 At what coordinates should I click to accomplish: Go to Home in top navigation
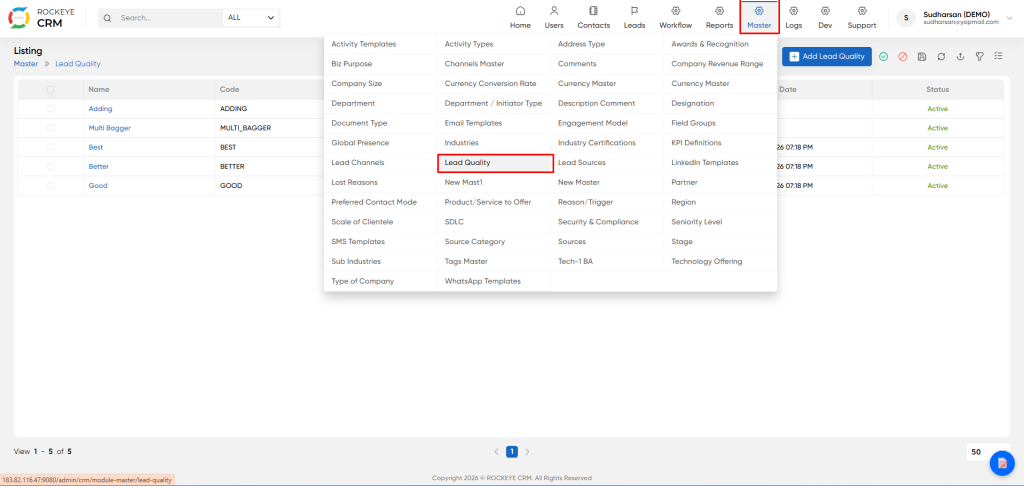coord(520,18)
